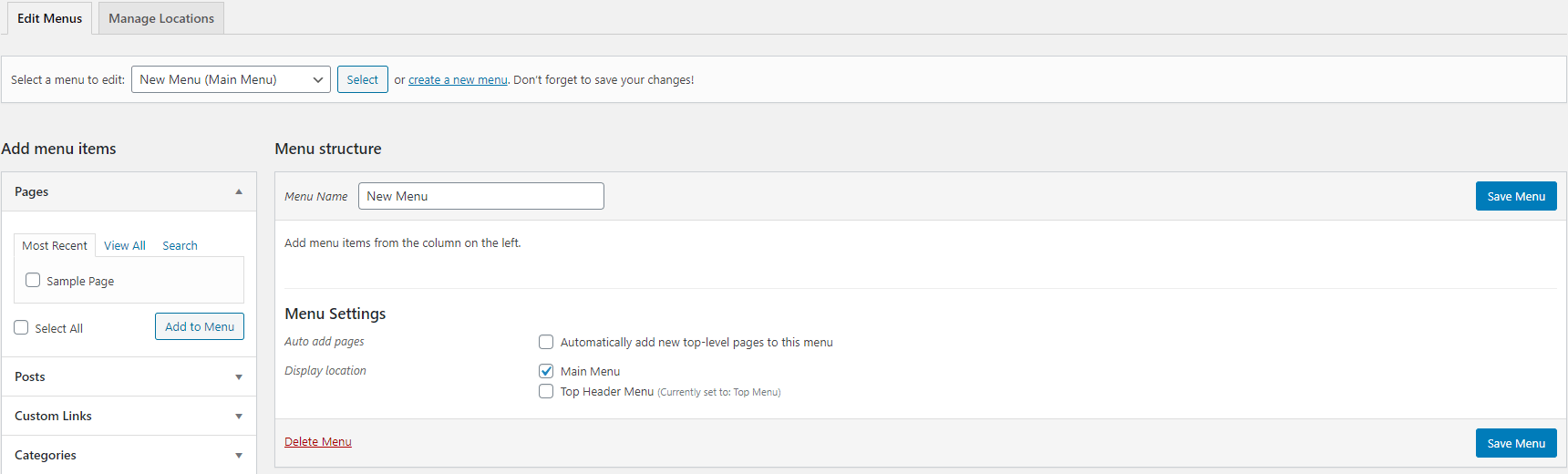
Task: Check the Top Header Menu location
Action: coord(546,391)
